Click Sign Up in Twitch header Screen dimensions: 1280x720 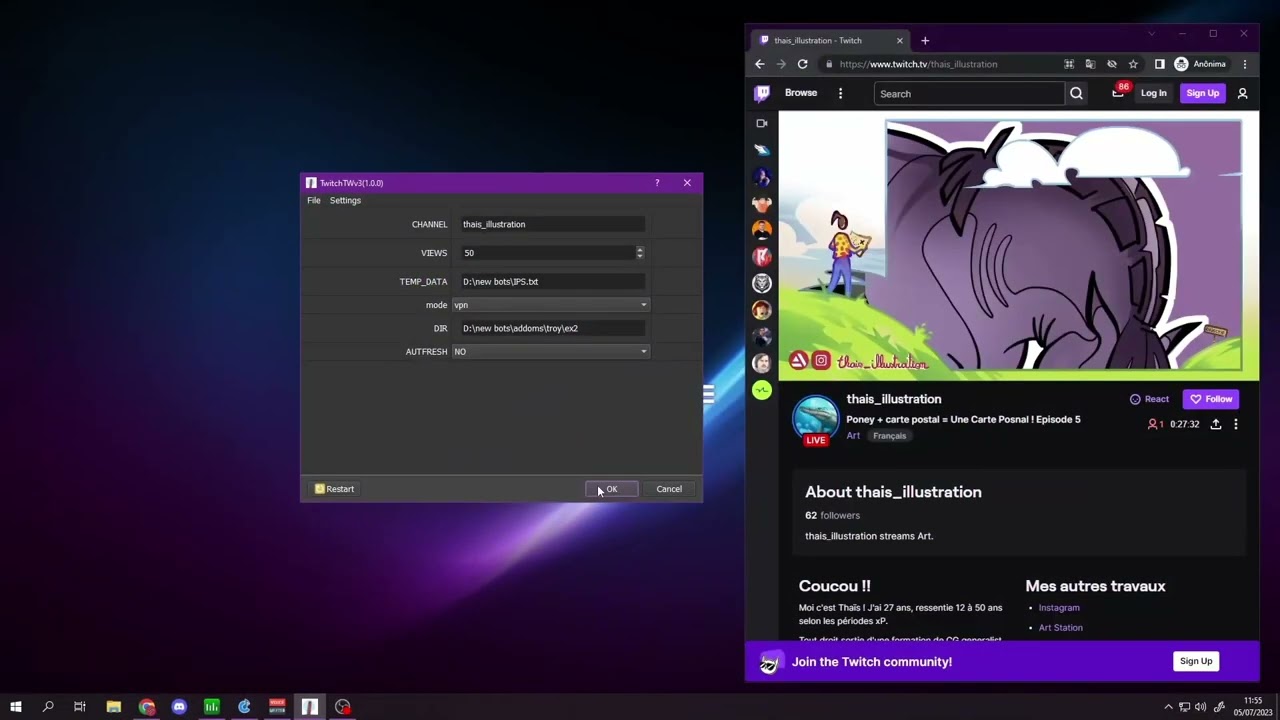[1202, 93]
